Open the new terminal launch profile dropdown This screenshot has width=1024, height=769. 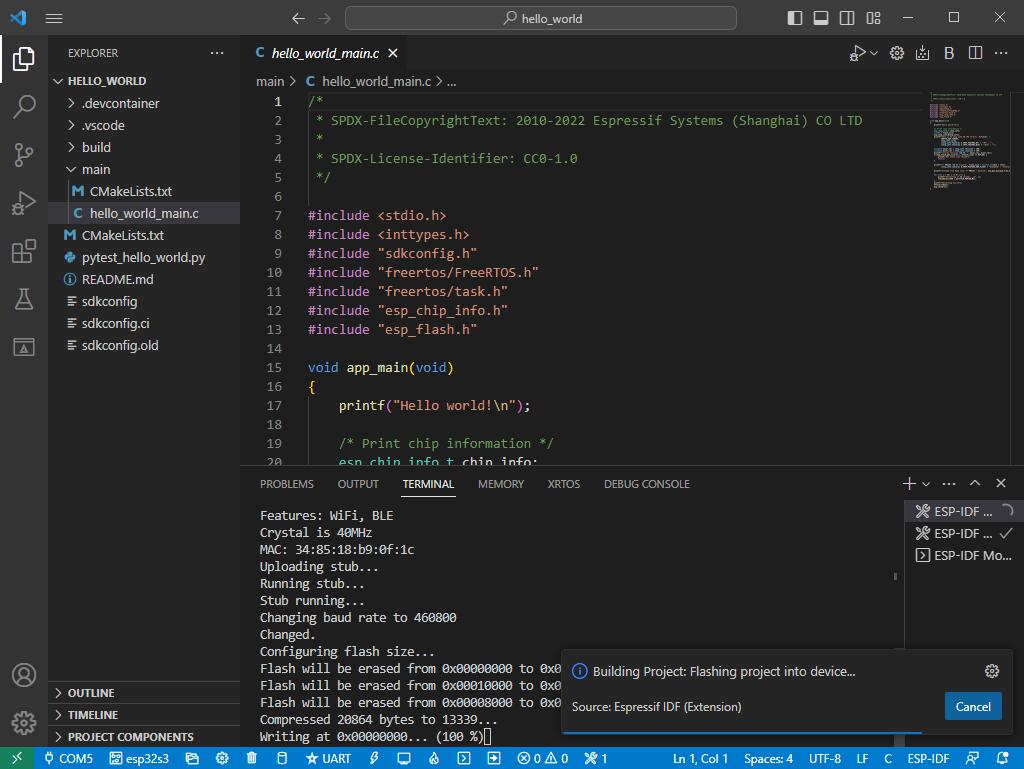pos(926,484)
